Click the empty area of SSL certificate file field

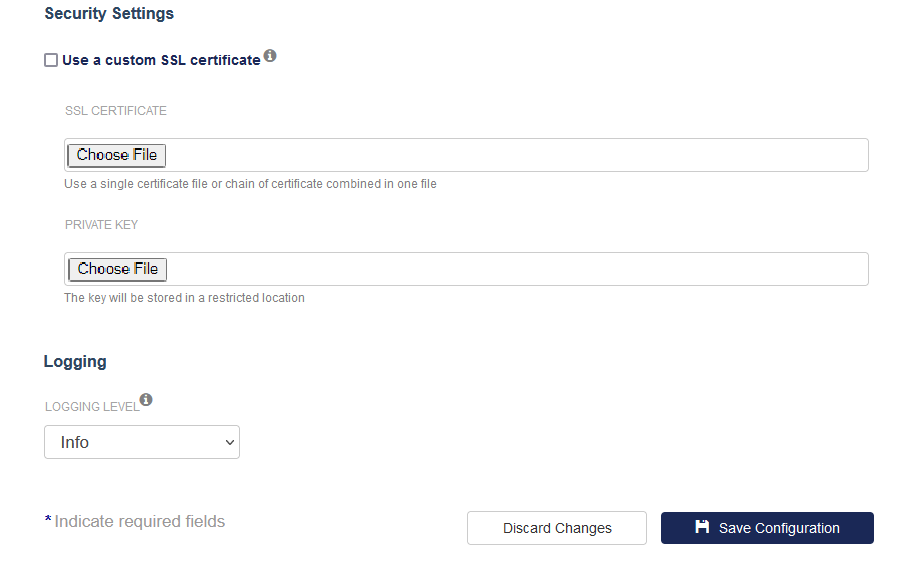coord(517,155)
